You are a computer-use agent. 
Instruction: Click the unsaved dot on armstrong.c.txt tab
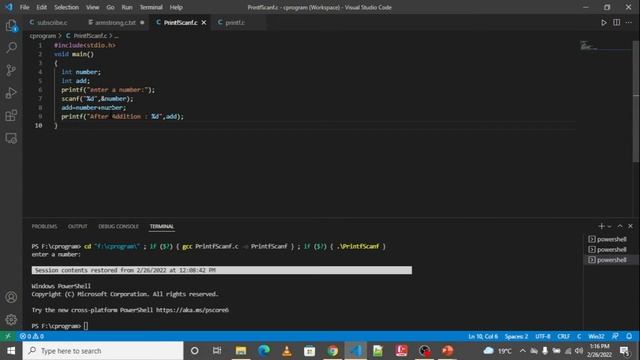[x=142, y=22]
